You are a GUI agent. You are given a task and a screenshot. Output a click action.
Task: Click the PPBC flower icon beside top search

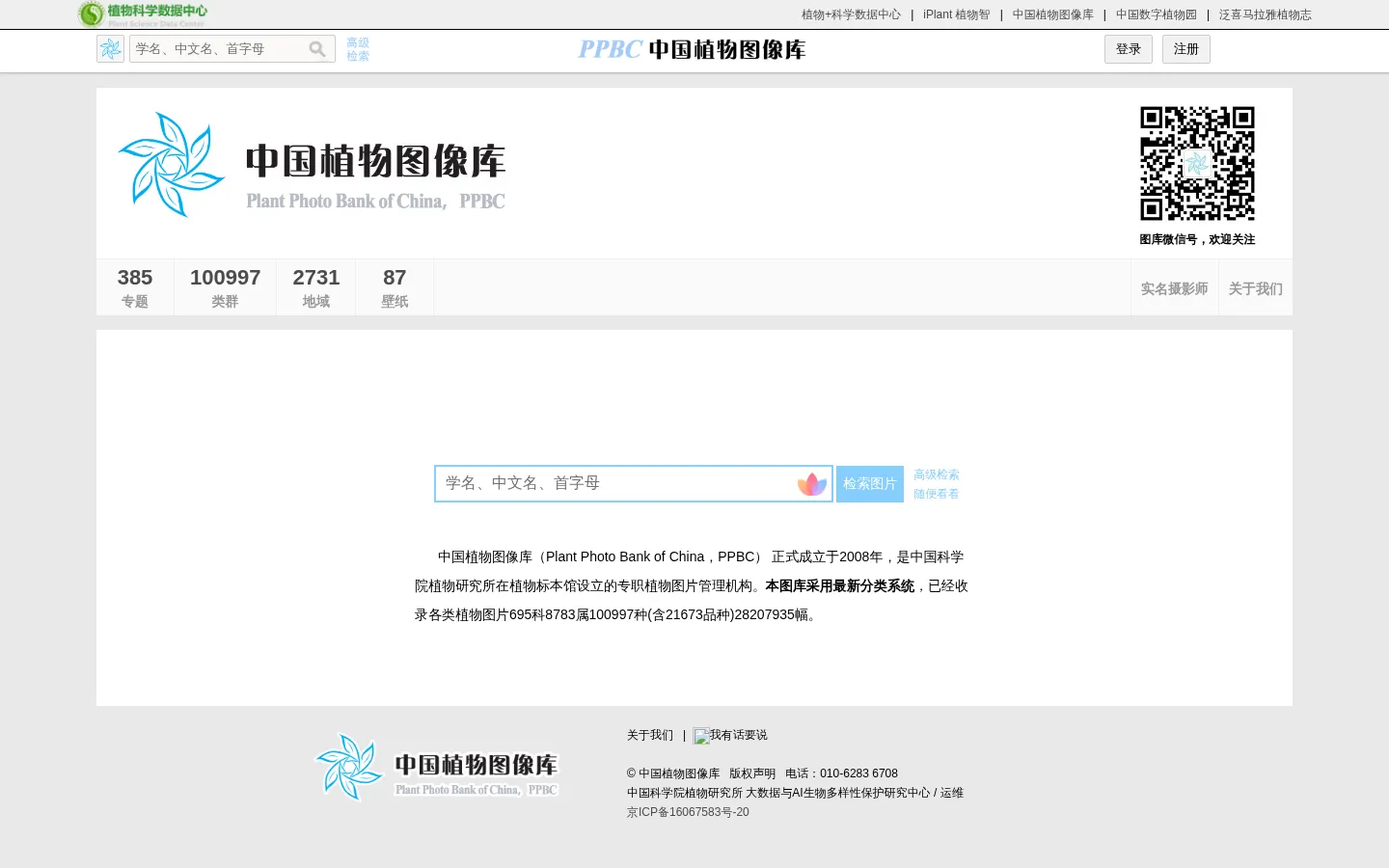(111, 49)
